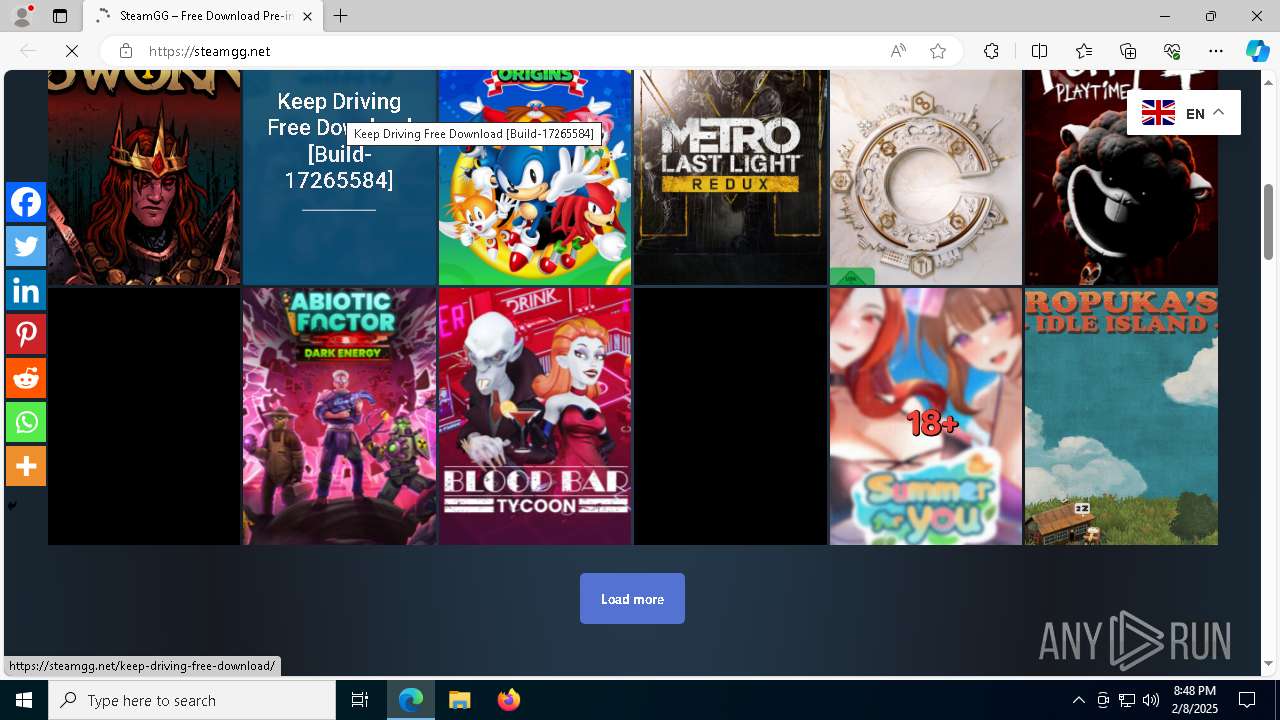Open the tab actions menu
Image resolution: width=1280 pixels, height=720 pixels.
[60, 16]
